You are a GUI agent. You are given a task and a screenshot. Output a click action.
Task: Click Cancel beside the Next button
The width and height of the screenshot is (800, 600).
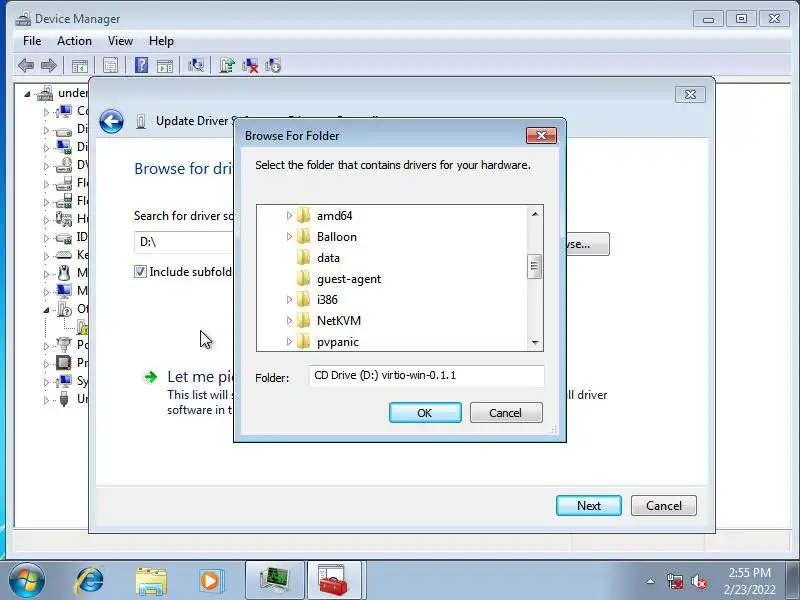[664, 505]
